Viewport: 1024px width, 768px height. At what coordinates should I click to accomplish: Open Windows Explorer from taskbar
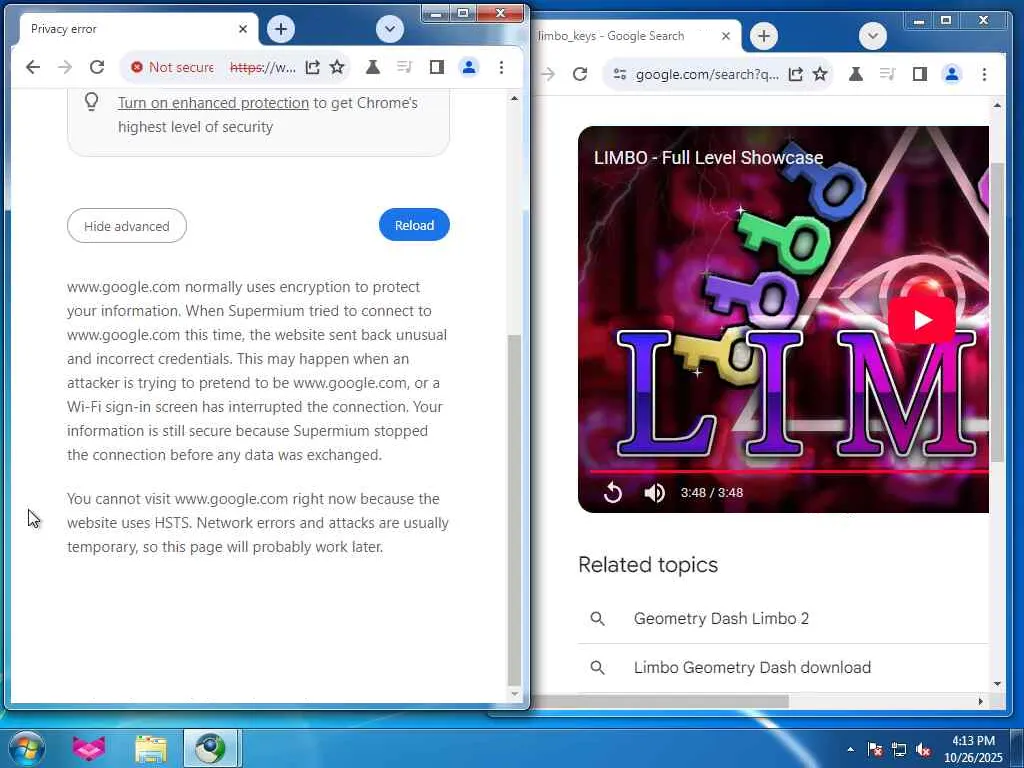150,748
